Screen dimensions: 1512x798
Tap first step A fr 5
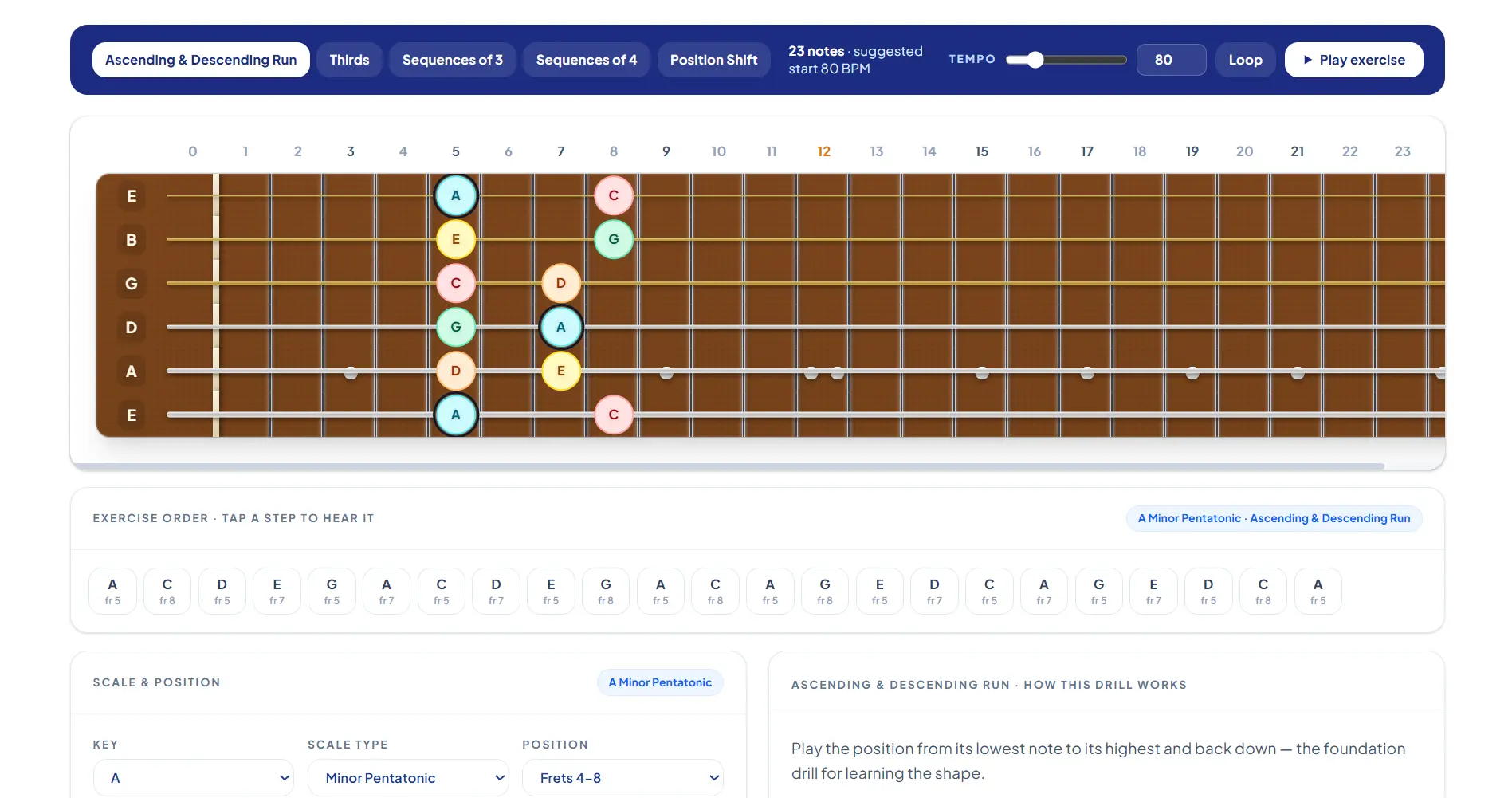point(112,591)
